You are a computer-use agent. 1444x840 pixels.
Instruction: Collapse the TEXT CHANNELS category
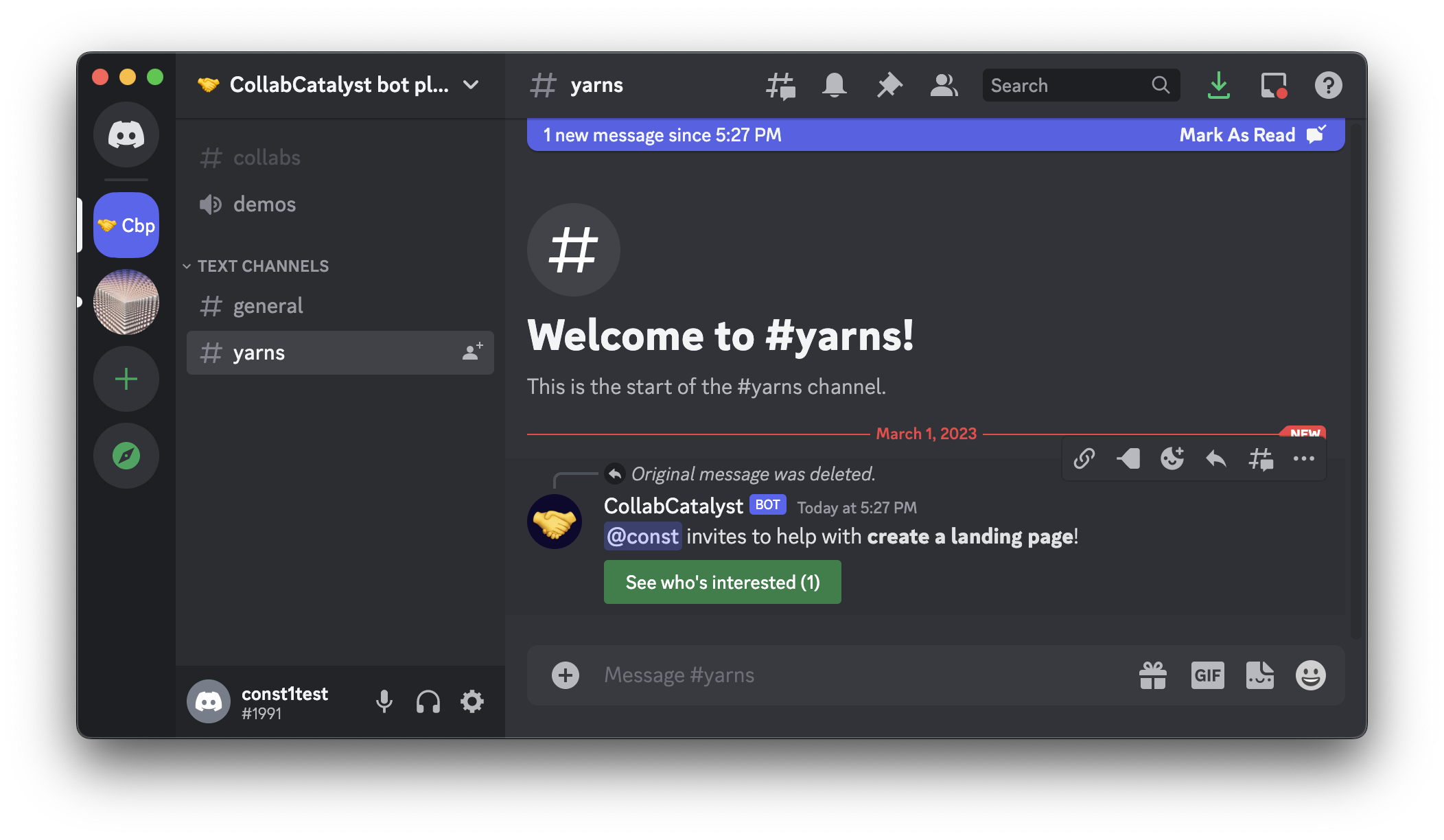point(257,266)
